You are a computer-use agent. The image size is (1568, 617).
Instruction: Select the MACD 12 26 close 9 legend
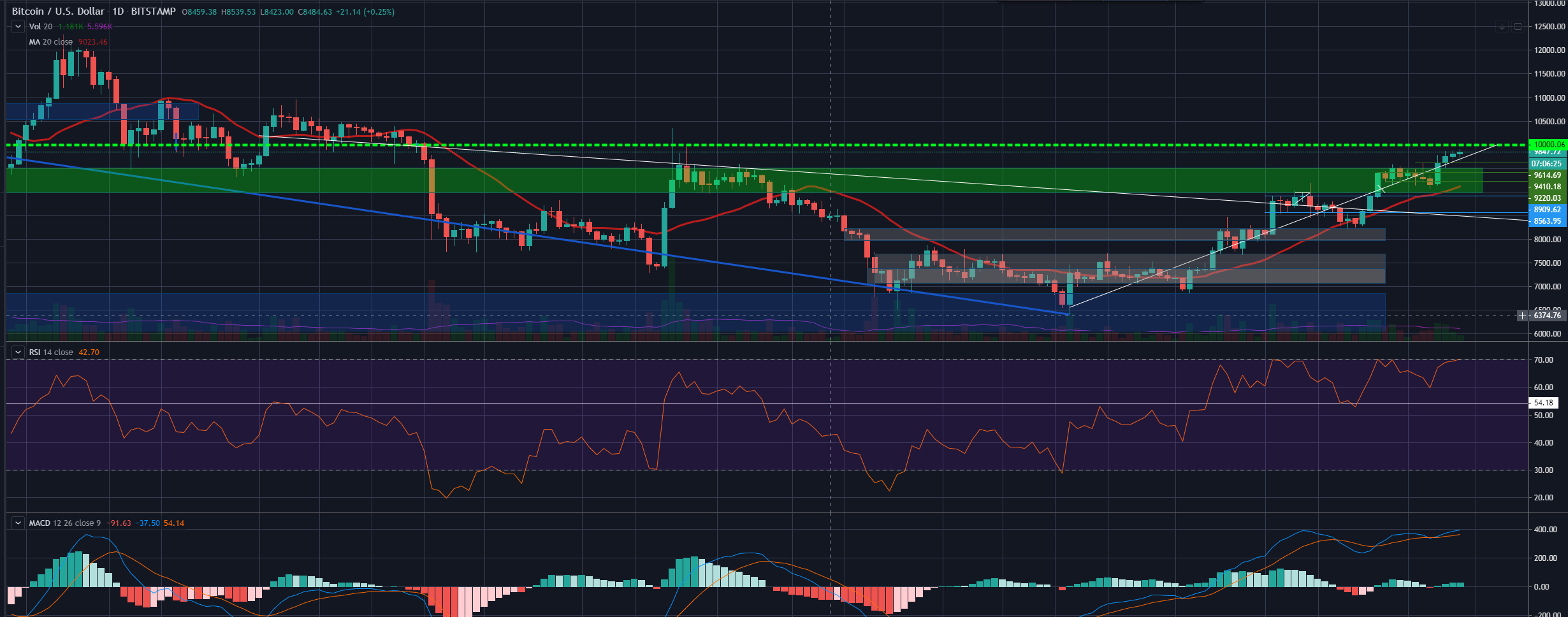(65, 523)
